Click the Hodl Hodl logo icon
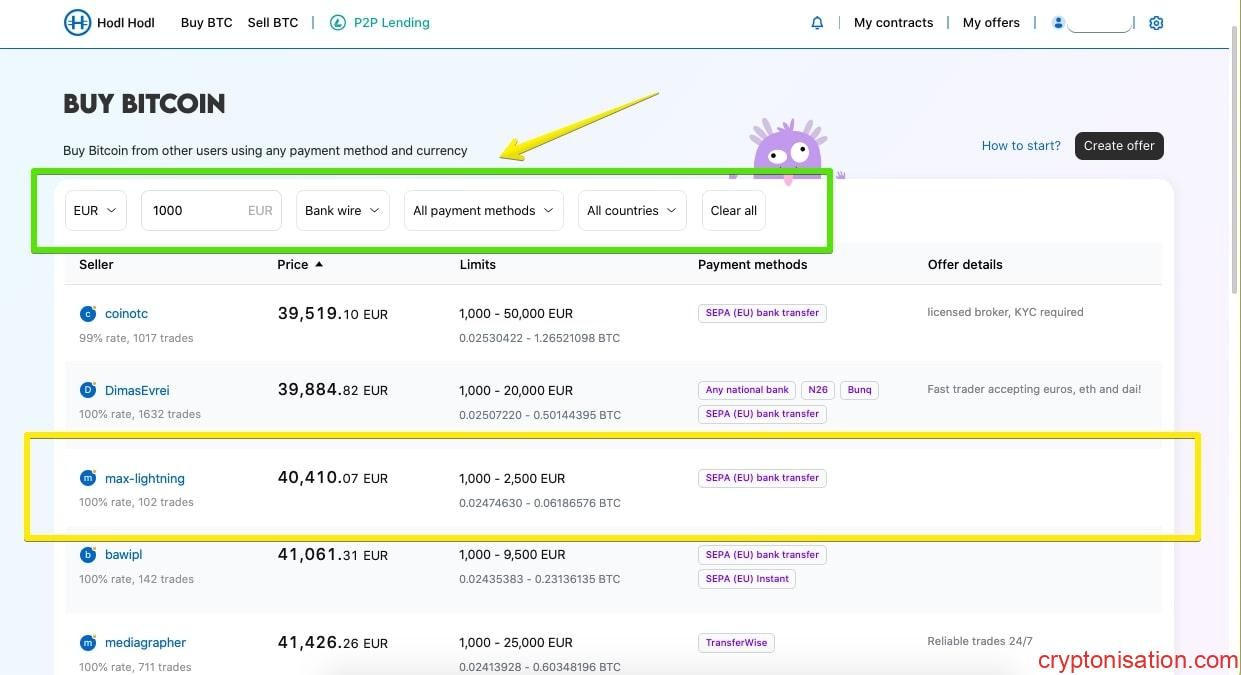Viewport: 1241px width, 675px height. click(77, 23)
